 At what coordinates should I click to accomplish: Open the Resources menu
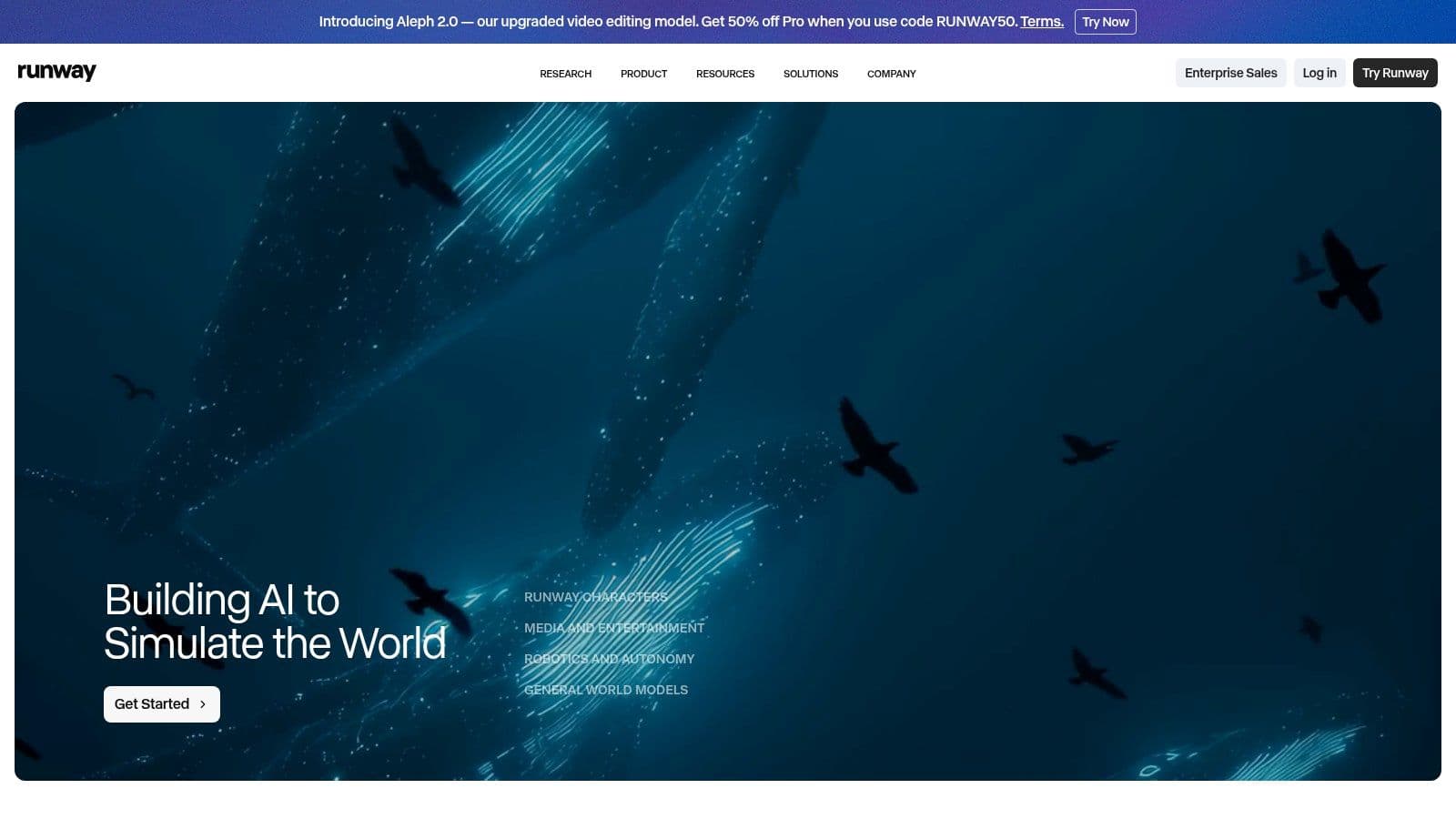coord(725,74)
